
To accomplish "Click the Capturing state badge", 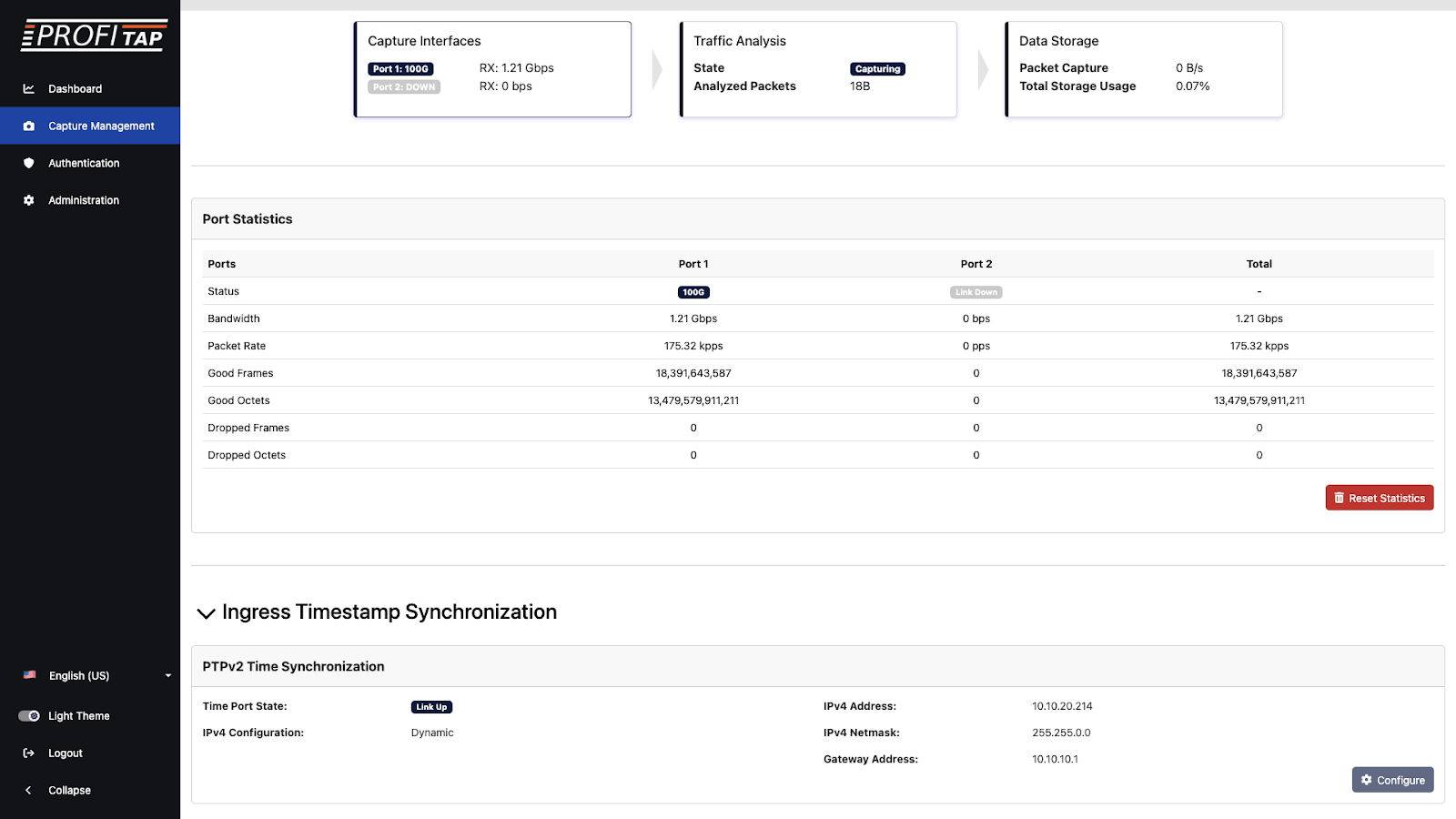I will point(877,69).
